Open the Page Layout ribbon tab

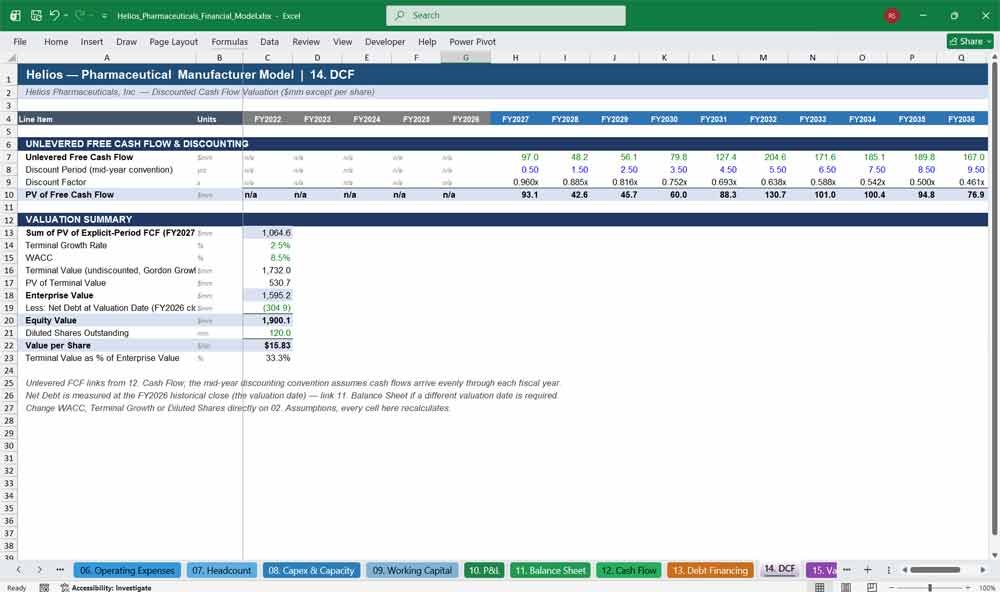coord(173,41)
